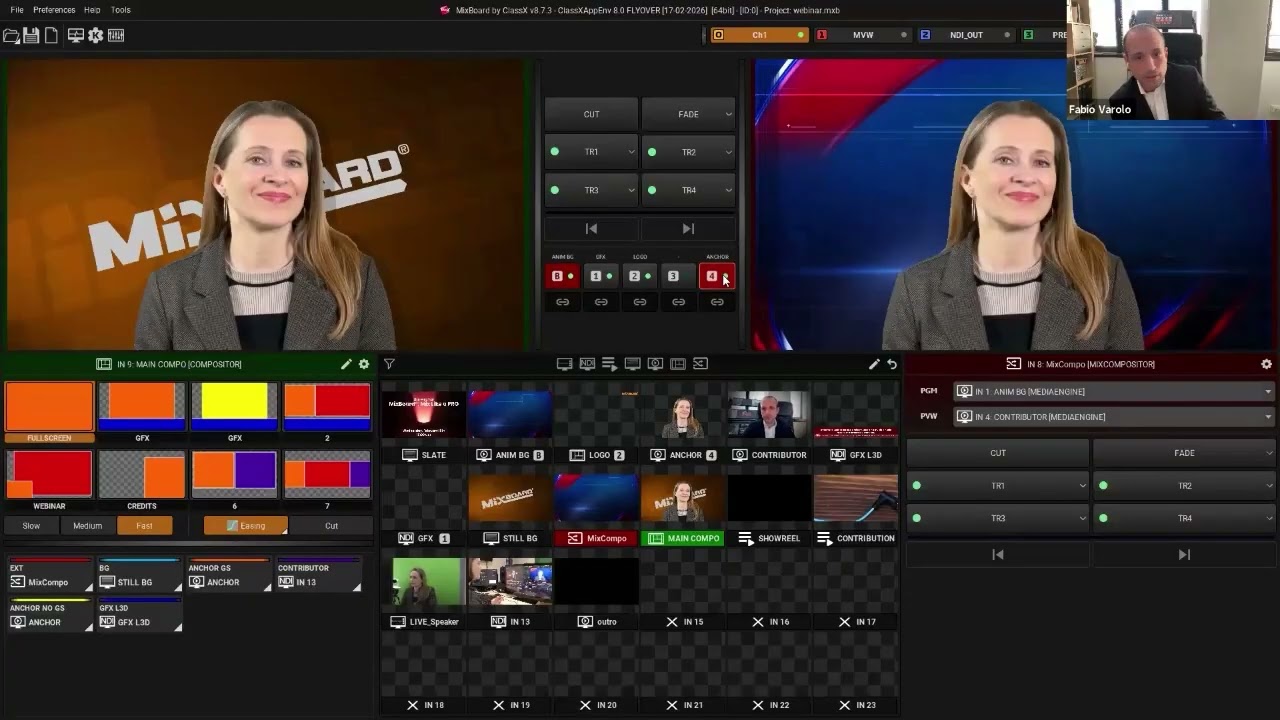Screen dimensions: 1280x720
Task: Expand the center panel TR1 dropdown arrow
Action: 631,152
